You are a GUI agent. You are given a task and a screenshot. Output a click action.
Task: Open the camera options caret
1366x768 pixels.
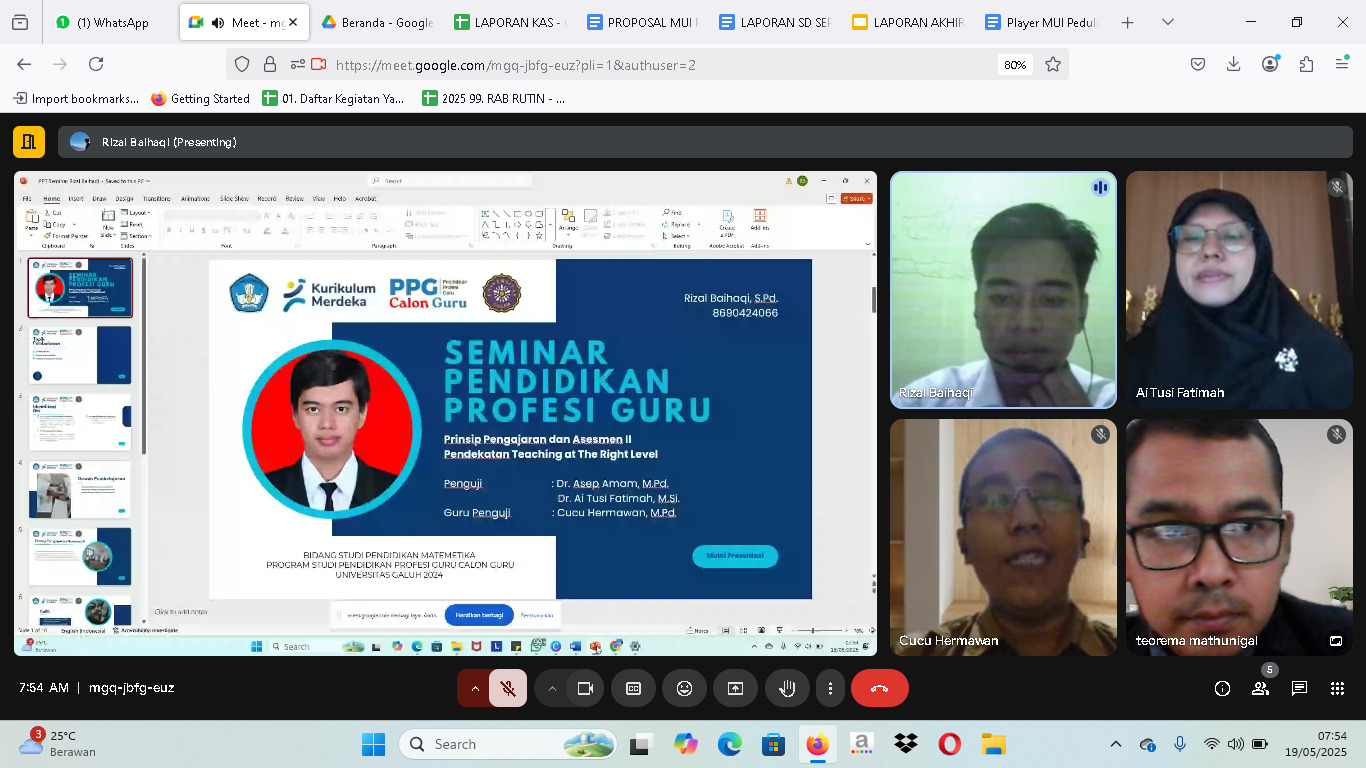pos(553,688)
